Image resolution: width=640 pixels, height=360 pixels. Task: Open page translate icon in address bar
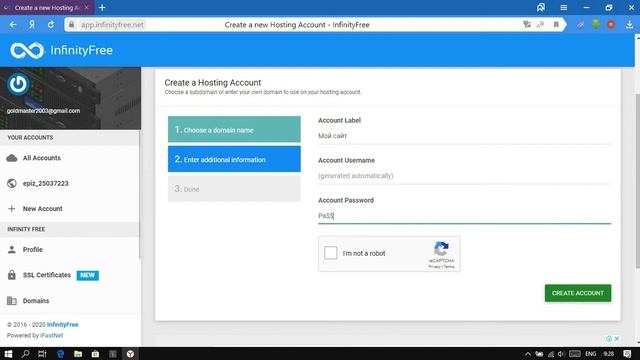tap(527, 24)
